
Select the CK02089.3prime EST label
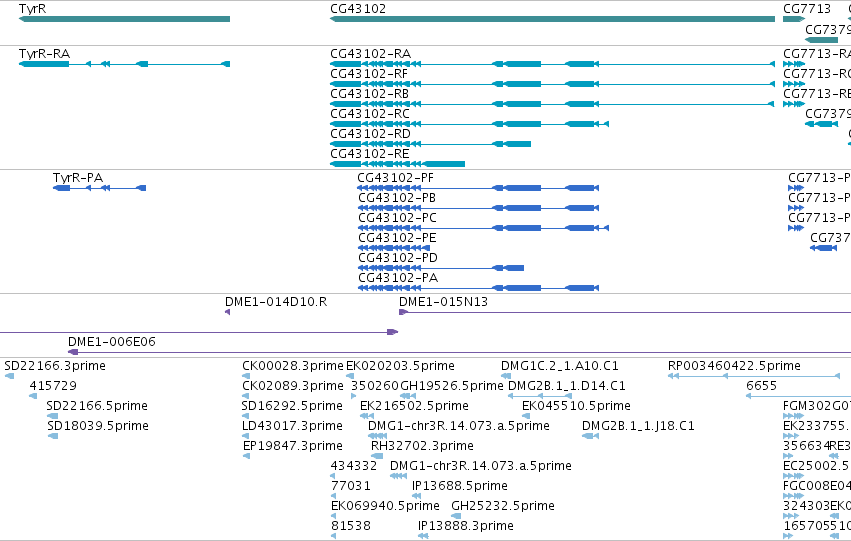293,386
